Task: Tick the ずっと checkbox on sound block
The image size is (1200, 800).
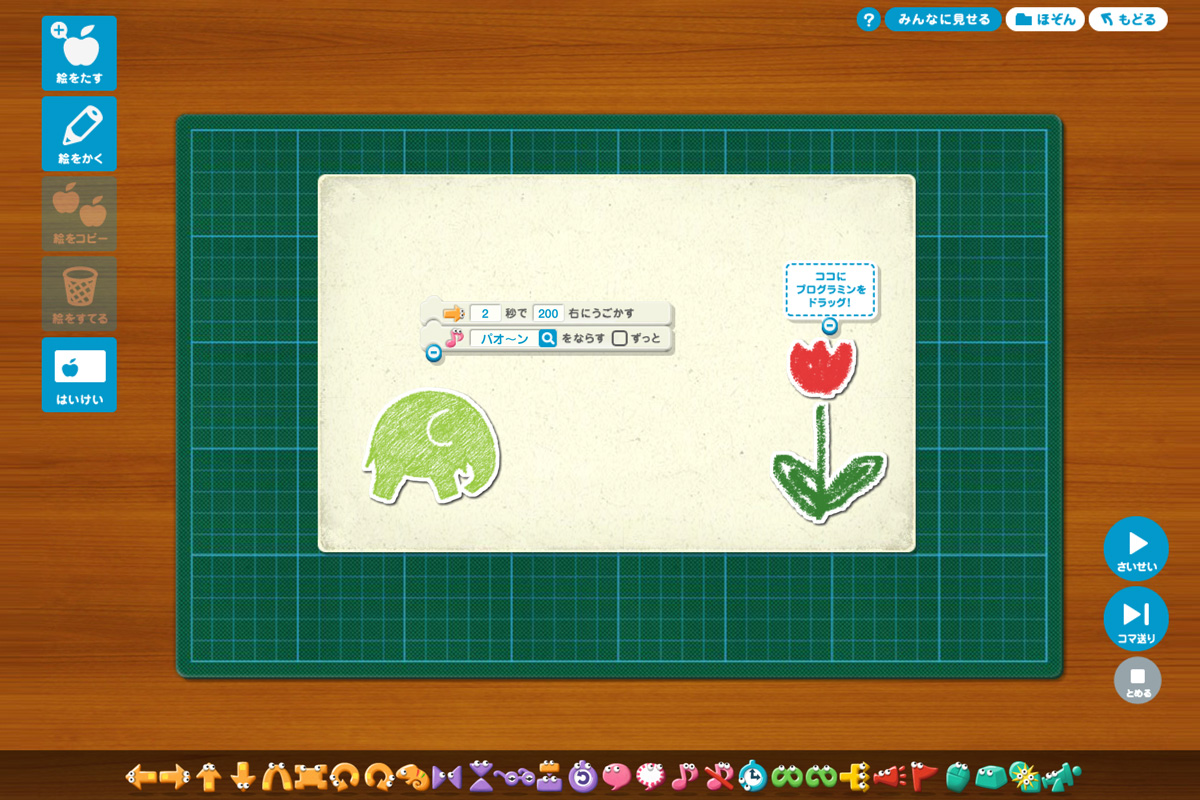Action: pos(620,338)
